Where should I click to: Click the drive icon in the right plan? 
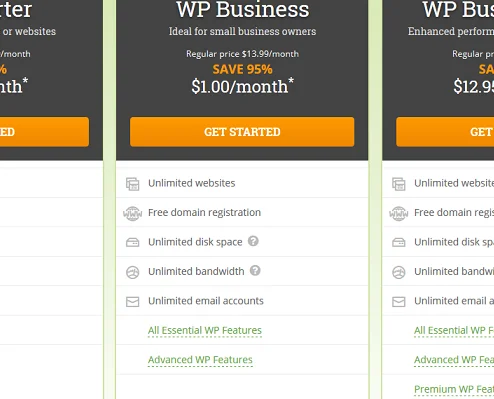click(x=398, y=242)
